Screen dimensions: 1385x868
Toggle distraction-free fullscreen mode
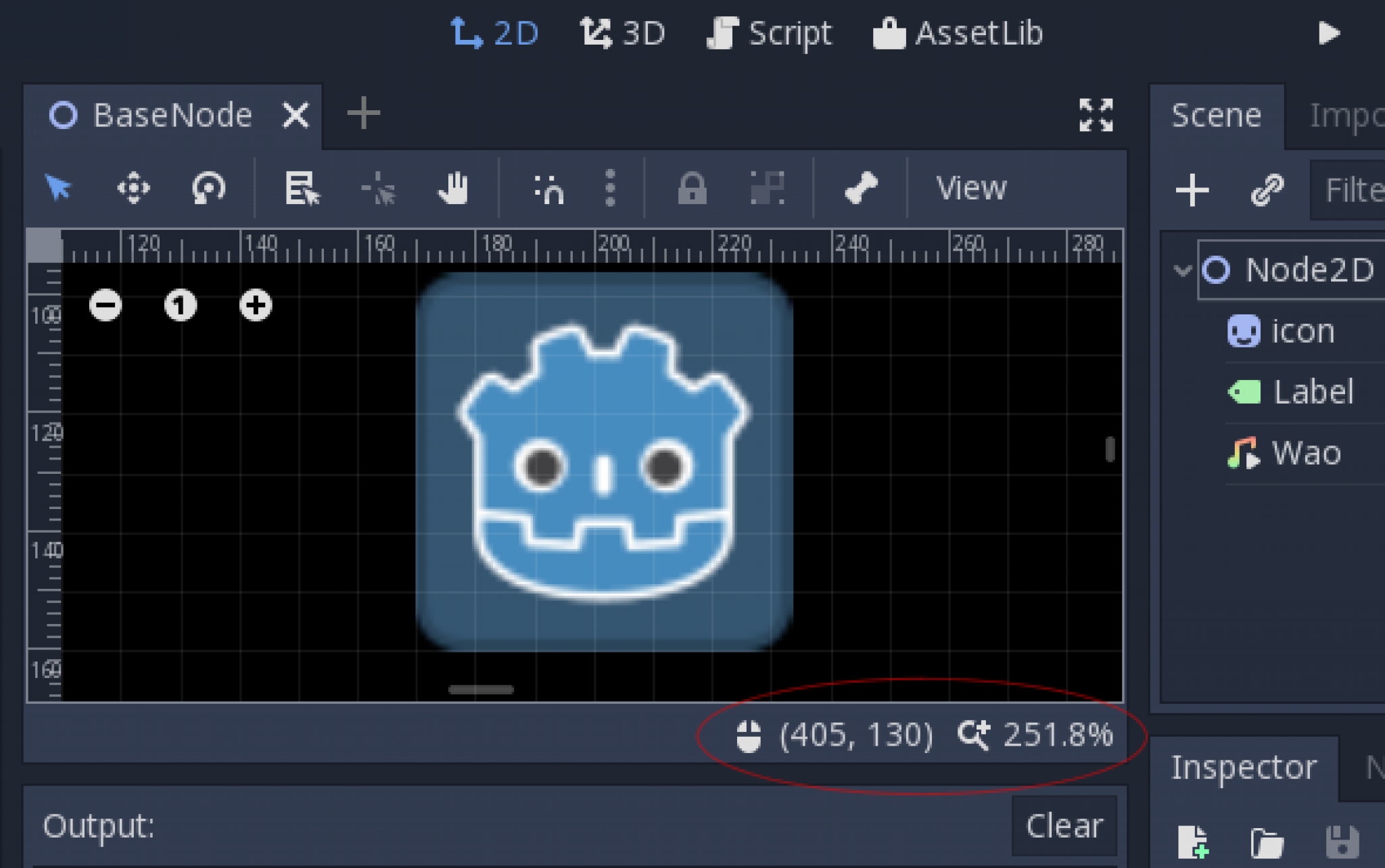[1096, 115]
